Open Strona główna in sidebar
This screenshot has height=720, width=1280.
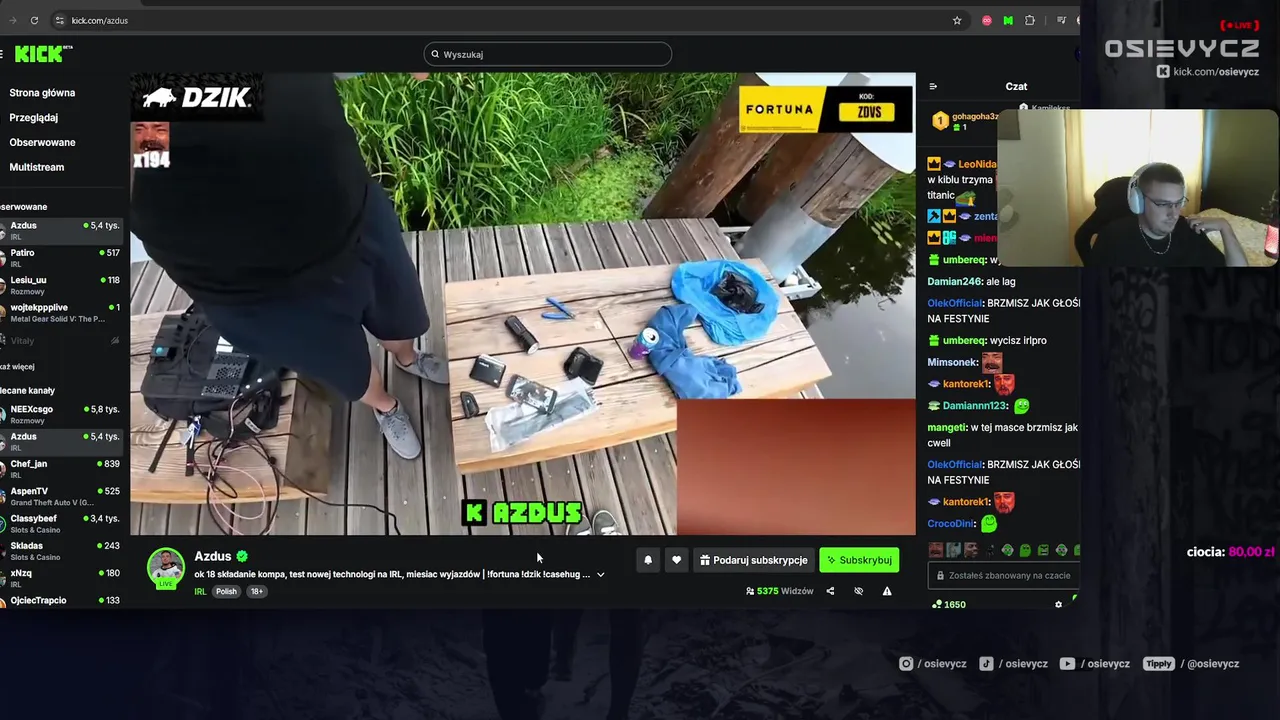42,93
